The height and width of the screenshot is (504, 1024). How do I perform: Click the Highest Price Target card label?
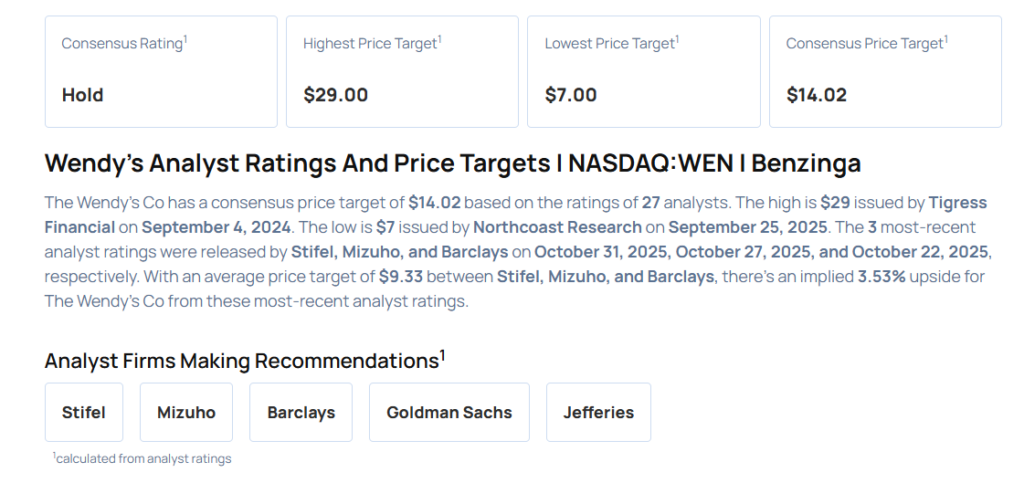click(x=371, y=44)
